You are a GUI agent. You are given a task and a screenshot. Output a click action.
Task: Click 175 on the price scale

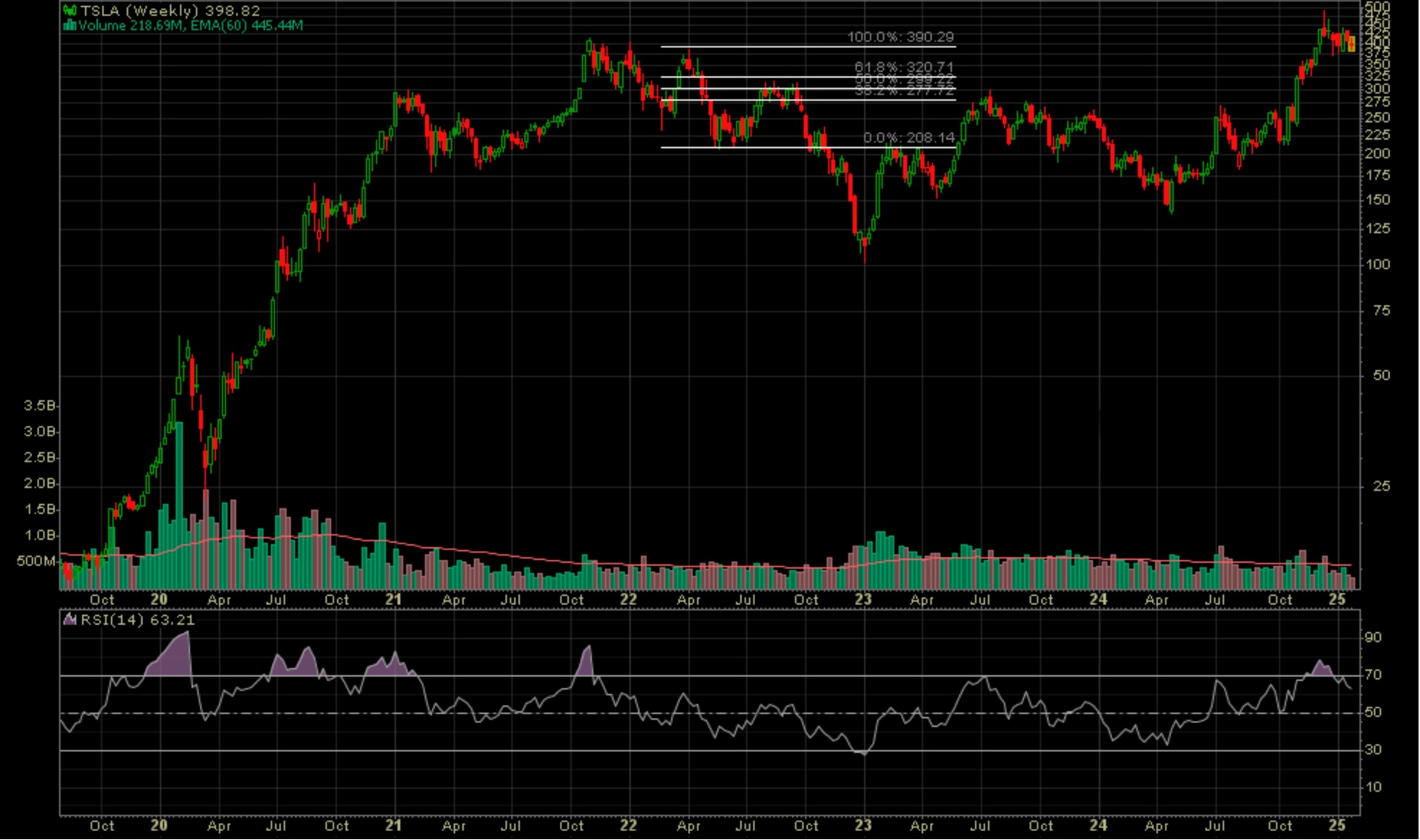(x=1378, y=176)
